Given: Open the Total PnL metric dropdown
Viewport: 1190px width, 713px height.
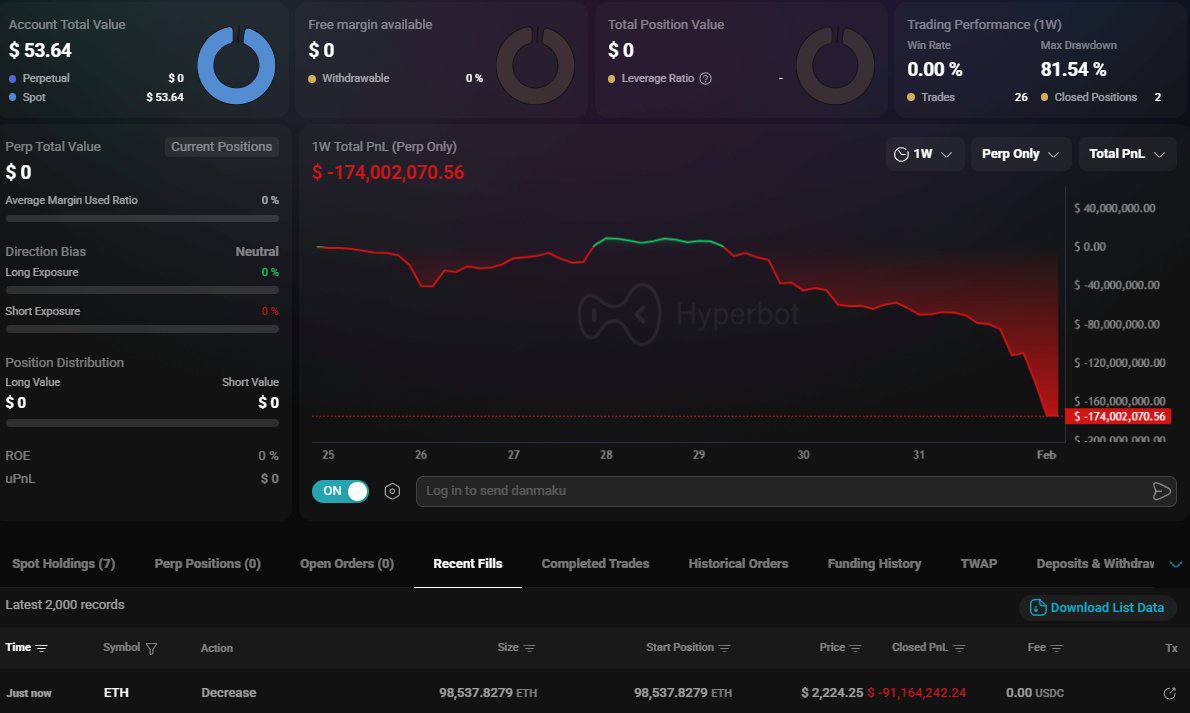Looking at the screenshot, I should click(x=1128, y=154).
